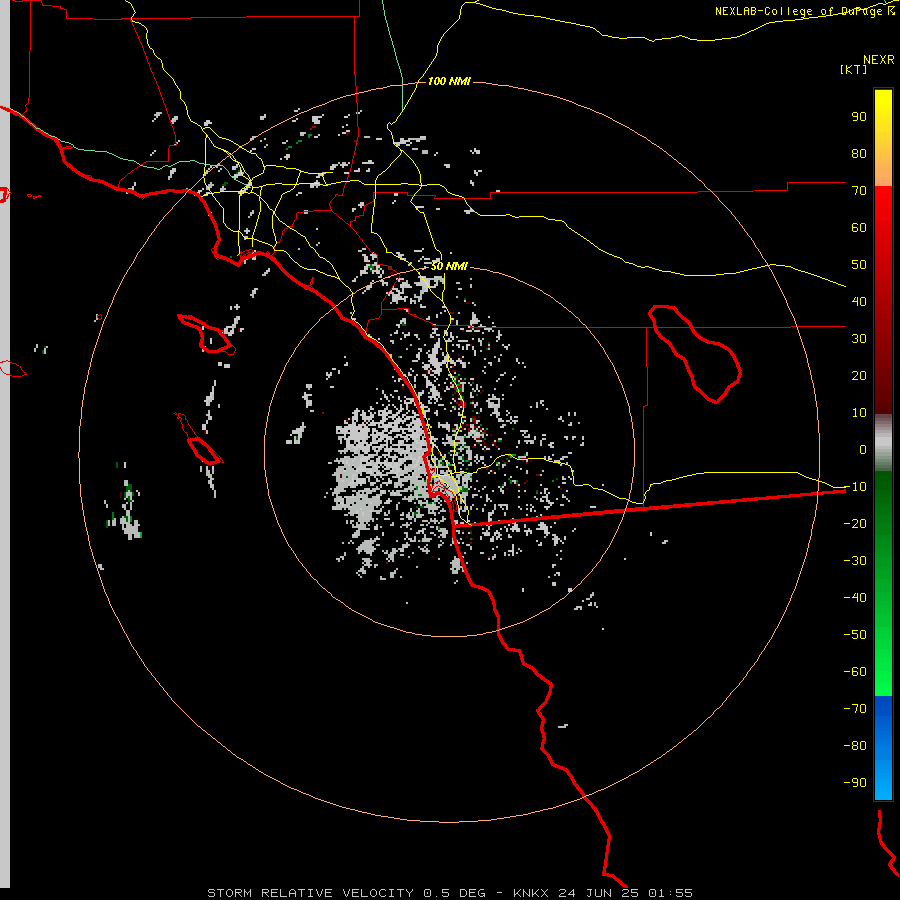The height and width of the screenshot is (900, 900).
Task: Click the 100 NMI range ring label
Action: [449, 82]
